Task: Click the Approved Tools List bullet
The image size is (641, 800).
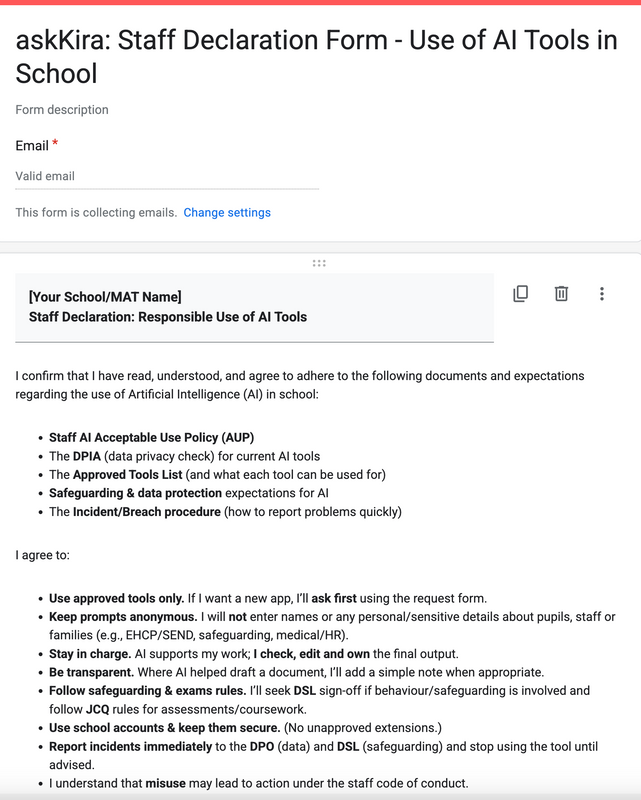Action: point(217,475)
